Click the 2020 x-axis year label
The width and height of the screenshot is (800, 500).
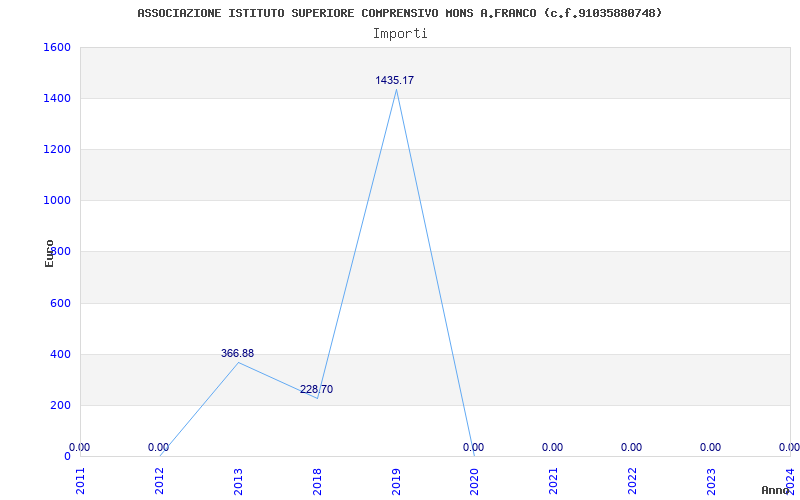[x=474, y=481]
